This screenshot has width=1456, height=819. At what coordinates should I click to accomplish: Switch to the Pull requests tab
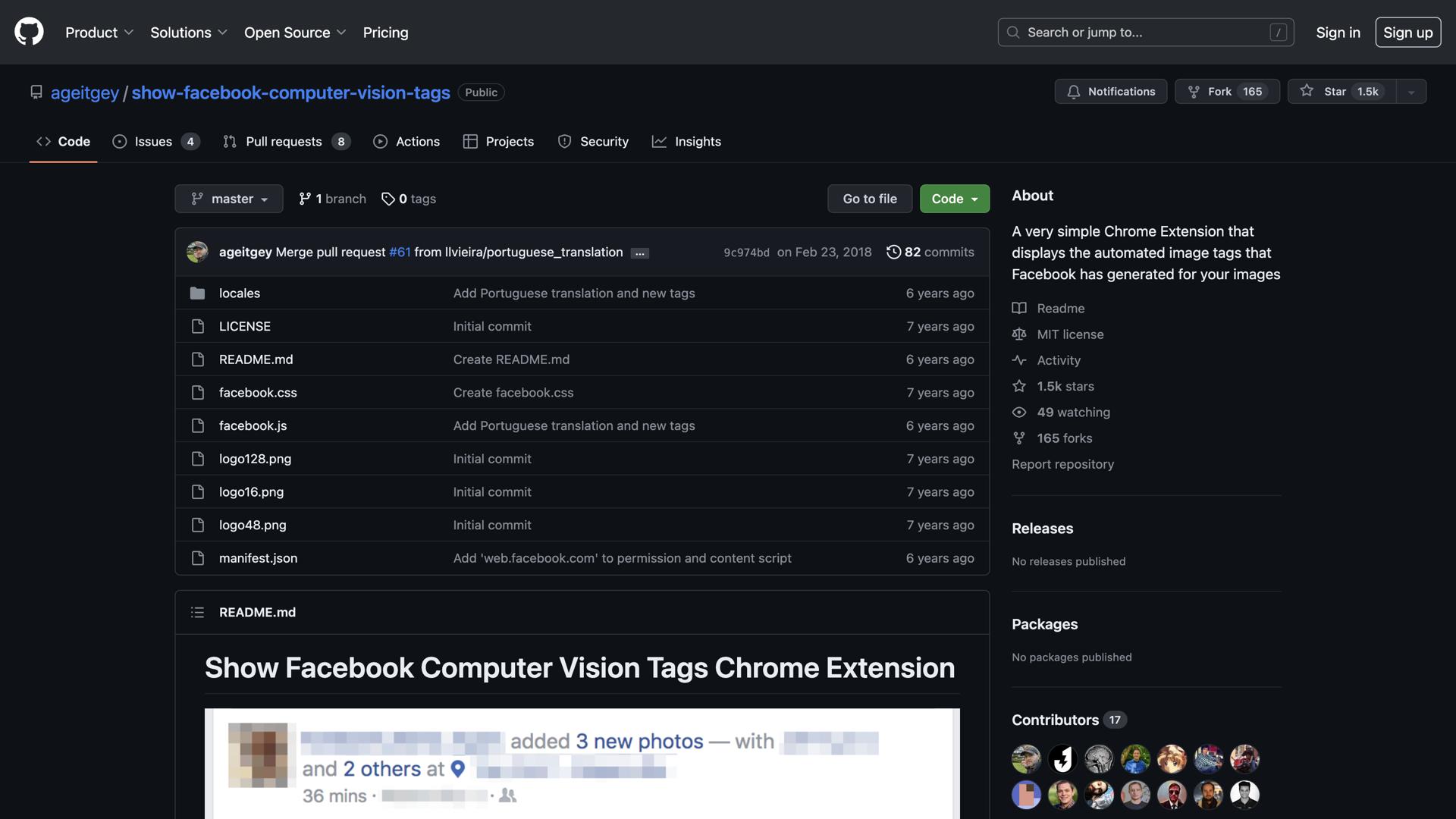284,141
